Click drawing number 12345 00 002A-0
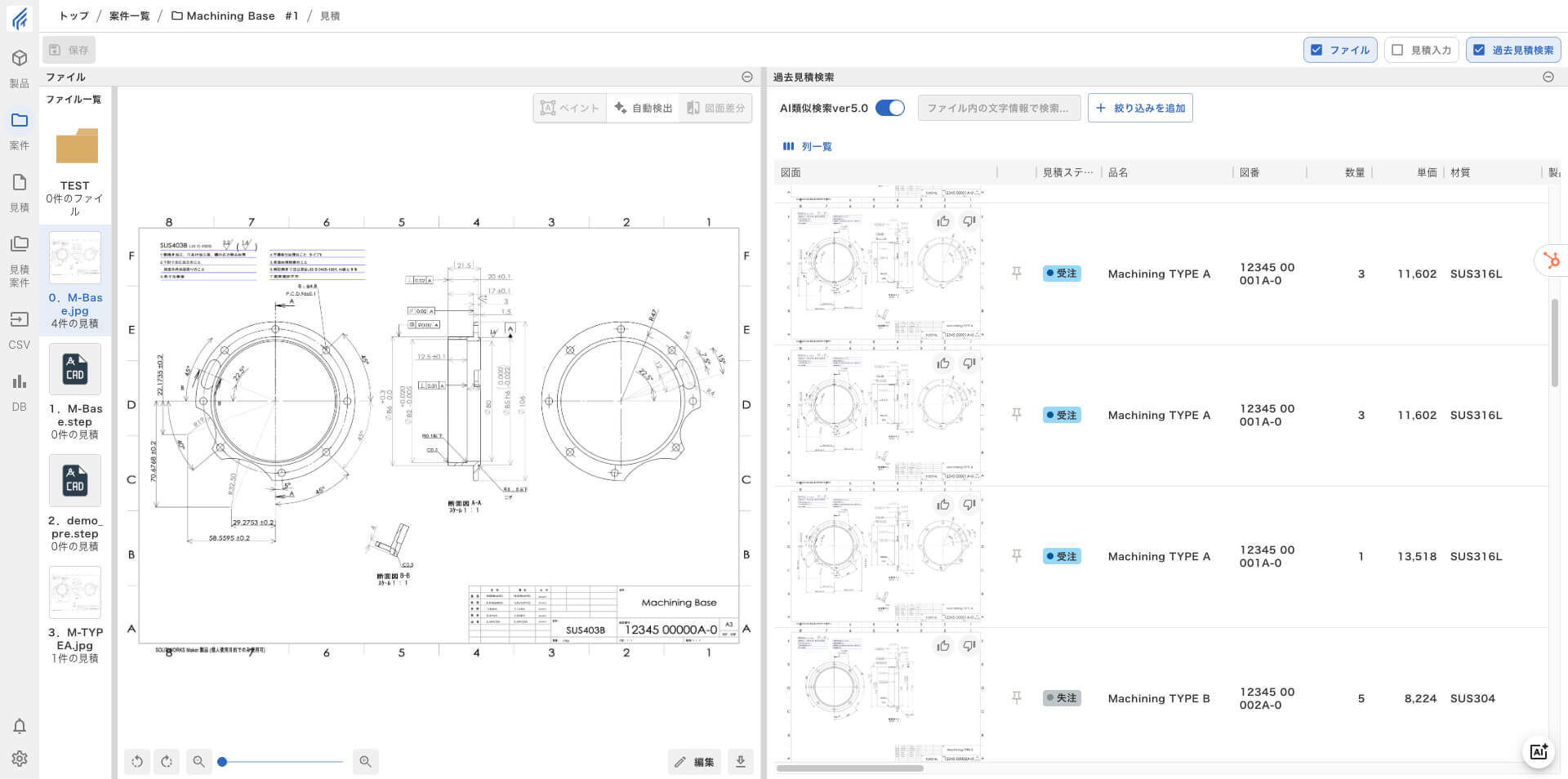The image size is (1568, 779). [1267, 698]
